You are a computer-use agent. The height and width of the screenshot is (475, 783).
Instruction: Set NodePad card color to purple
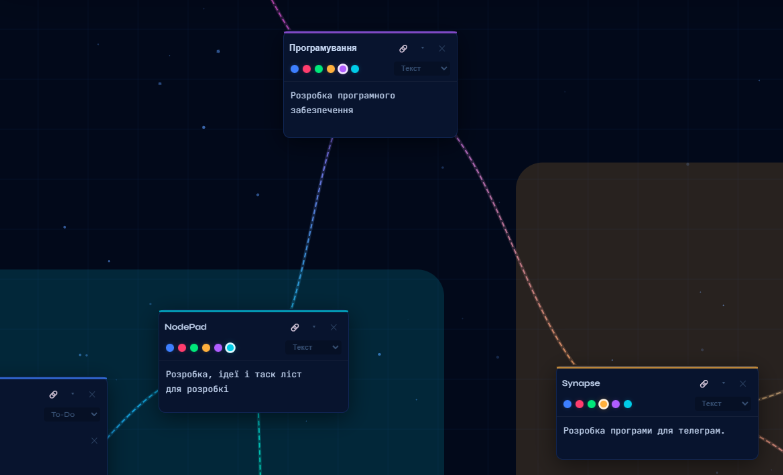(x=218, y=348)
